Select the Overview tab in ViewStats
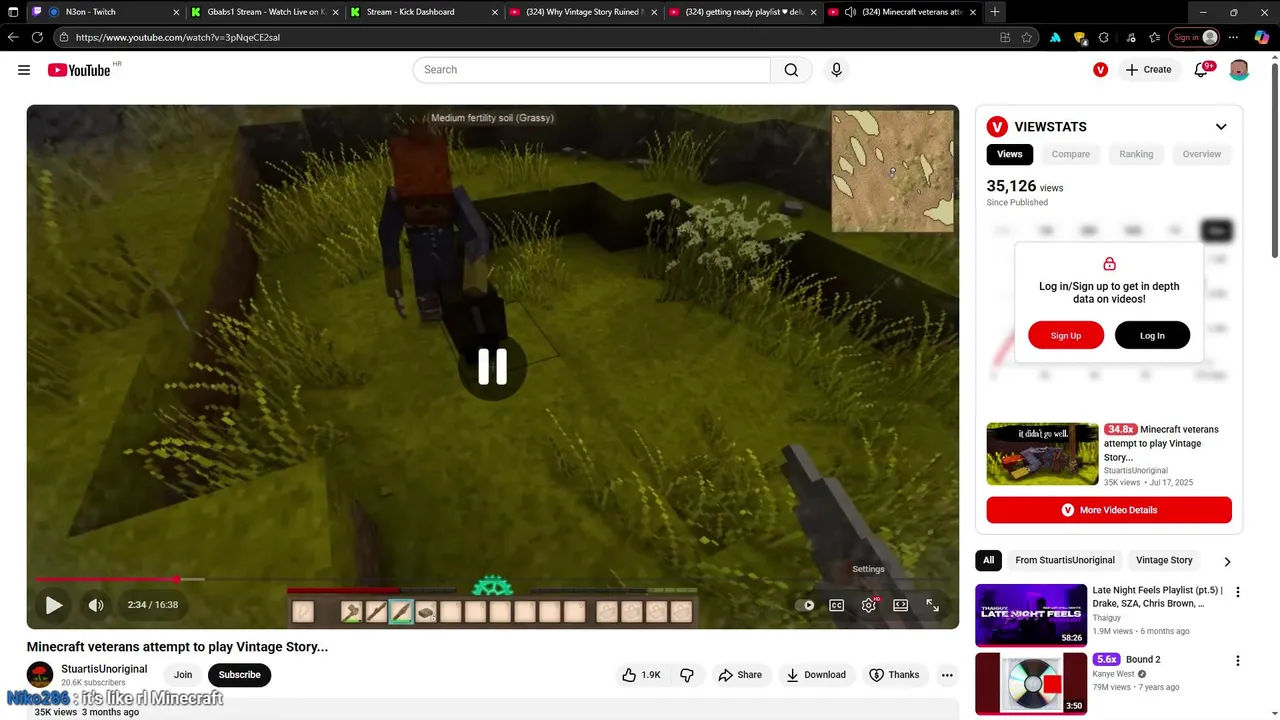The height and width of the screenshot is (720, 1280). [1202, 154]
